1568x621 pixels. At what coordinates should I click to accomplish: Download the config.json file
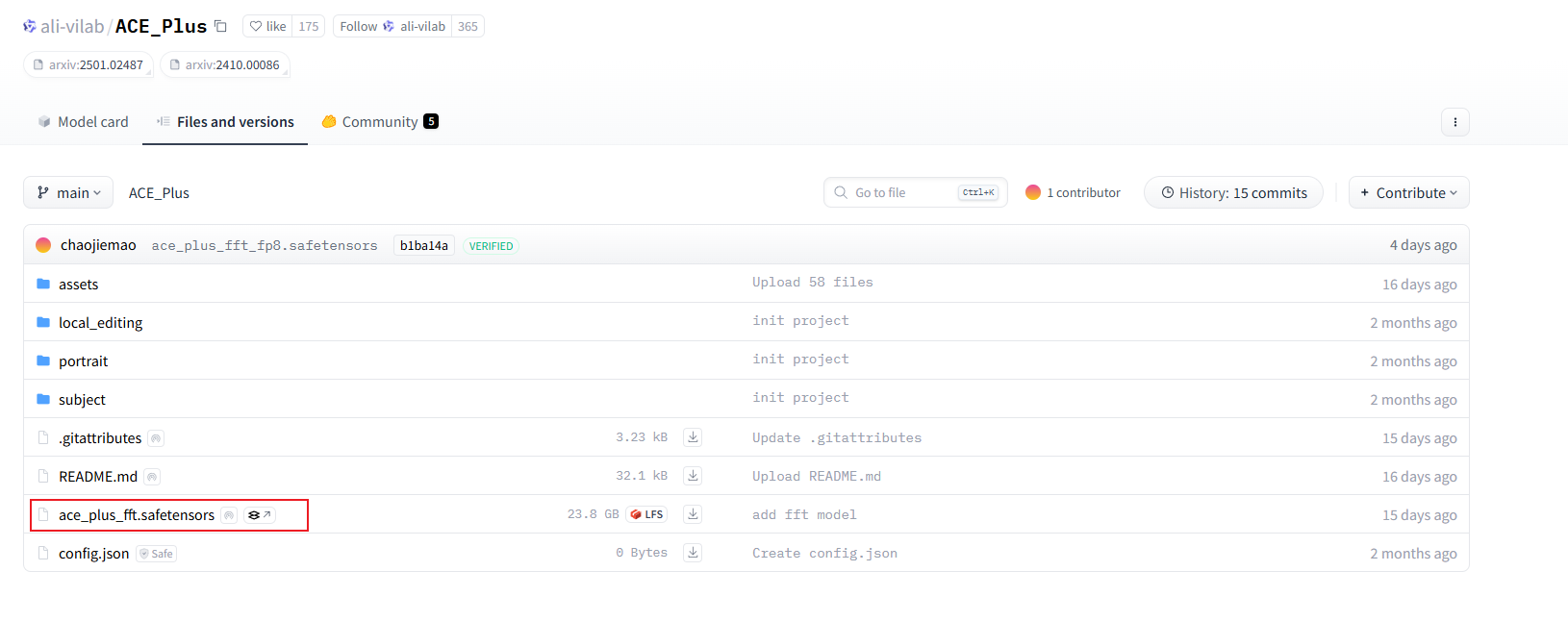coord(692,553)
